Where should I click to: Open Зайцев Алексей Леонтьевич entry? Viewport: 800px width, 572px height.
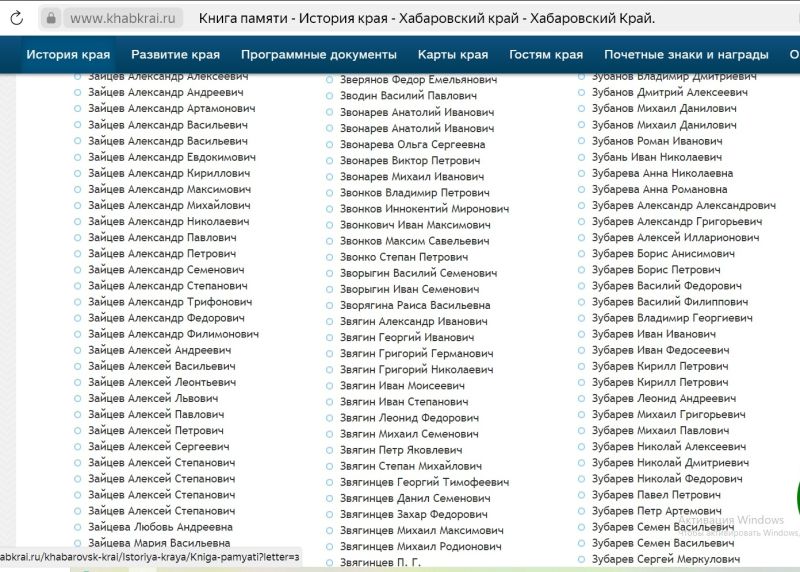[162, 383]
